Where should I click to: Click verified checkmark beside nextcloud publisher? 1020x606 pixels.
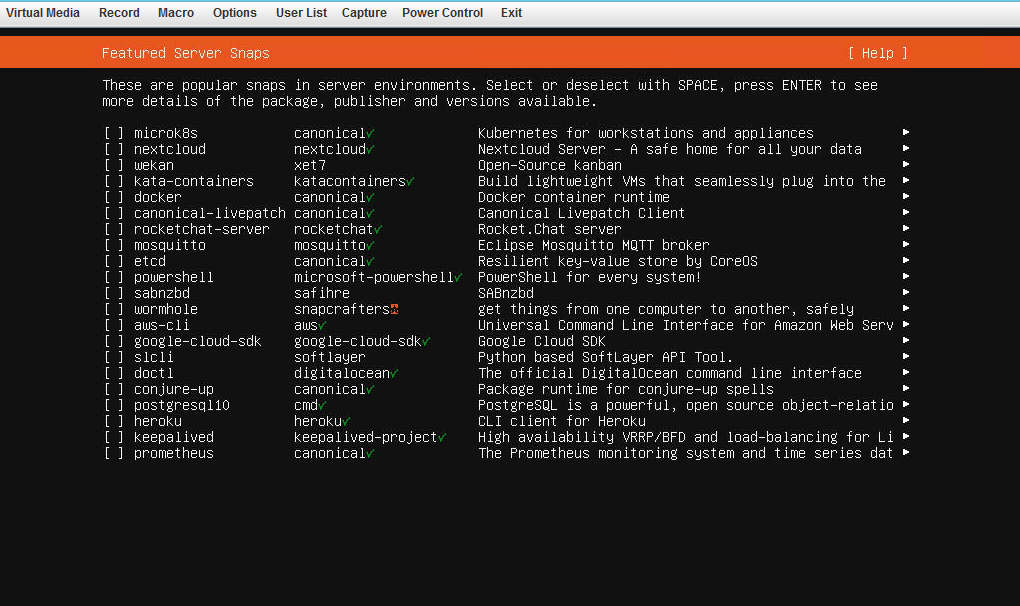[x=370, y=150]
